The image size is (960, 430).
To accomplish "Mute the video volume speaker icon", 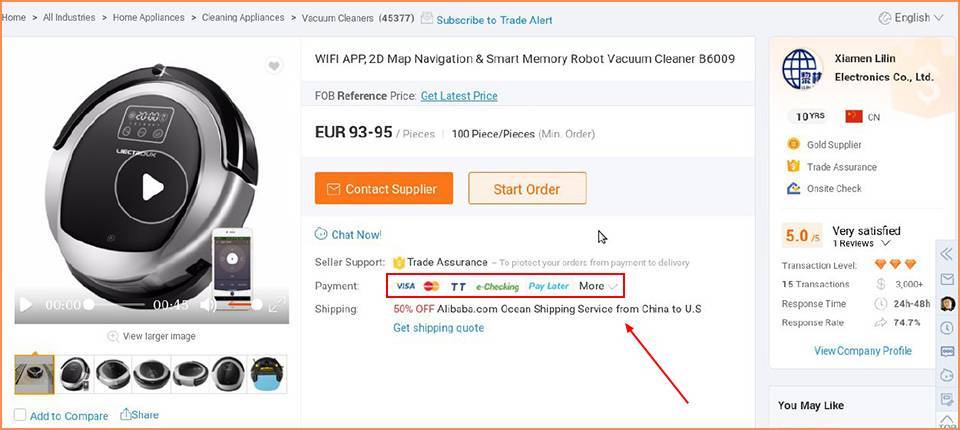I will click(x=208, y=304).
